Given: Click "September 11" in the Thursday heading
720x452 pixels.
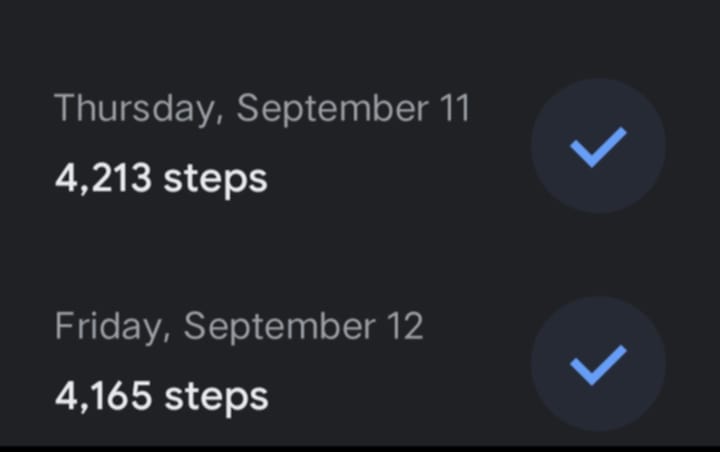Looking at the screenshot, I should [353, 108].
